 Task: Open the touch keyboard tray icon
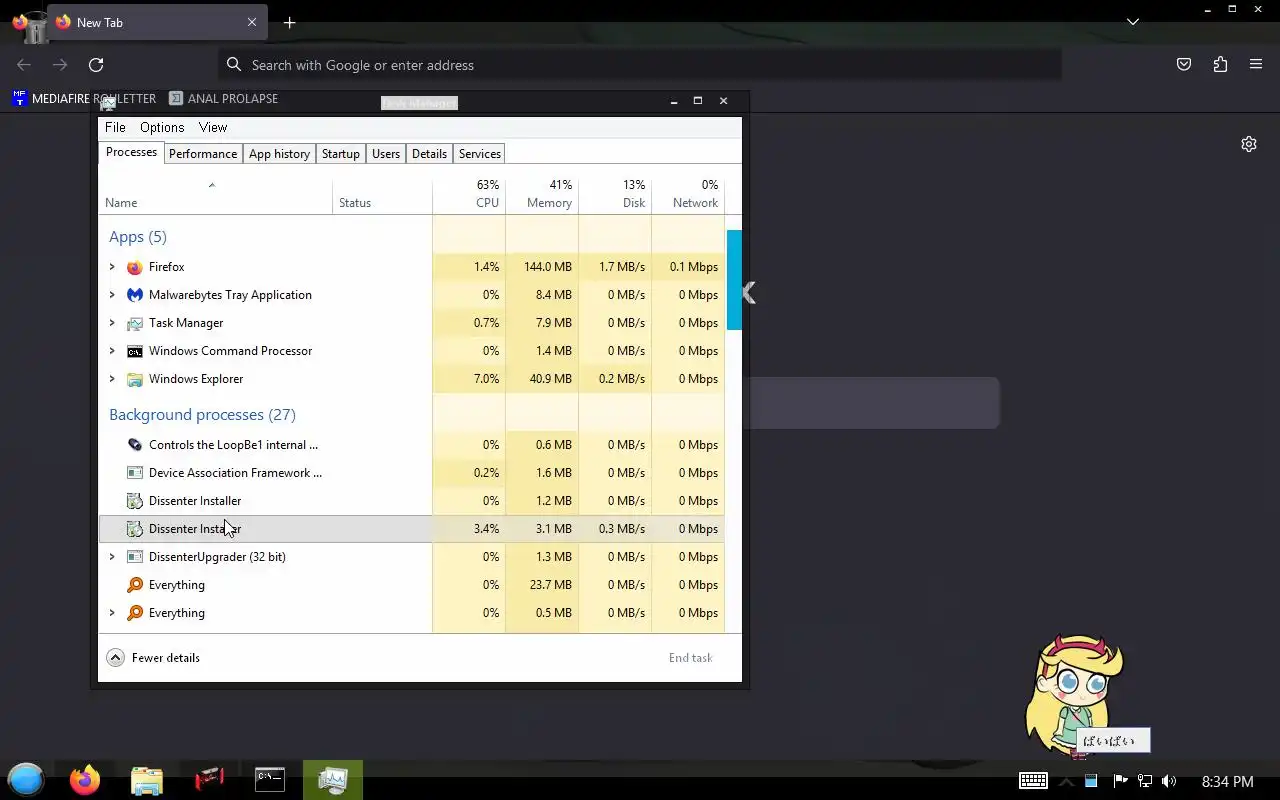click(1033, 781)
